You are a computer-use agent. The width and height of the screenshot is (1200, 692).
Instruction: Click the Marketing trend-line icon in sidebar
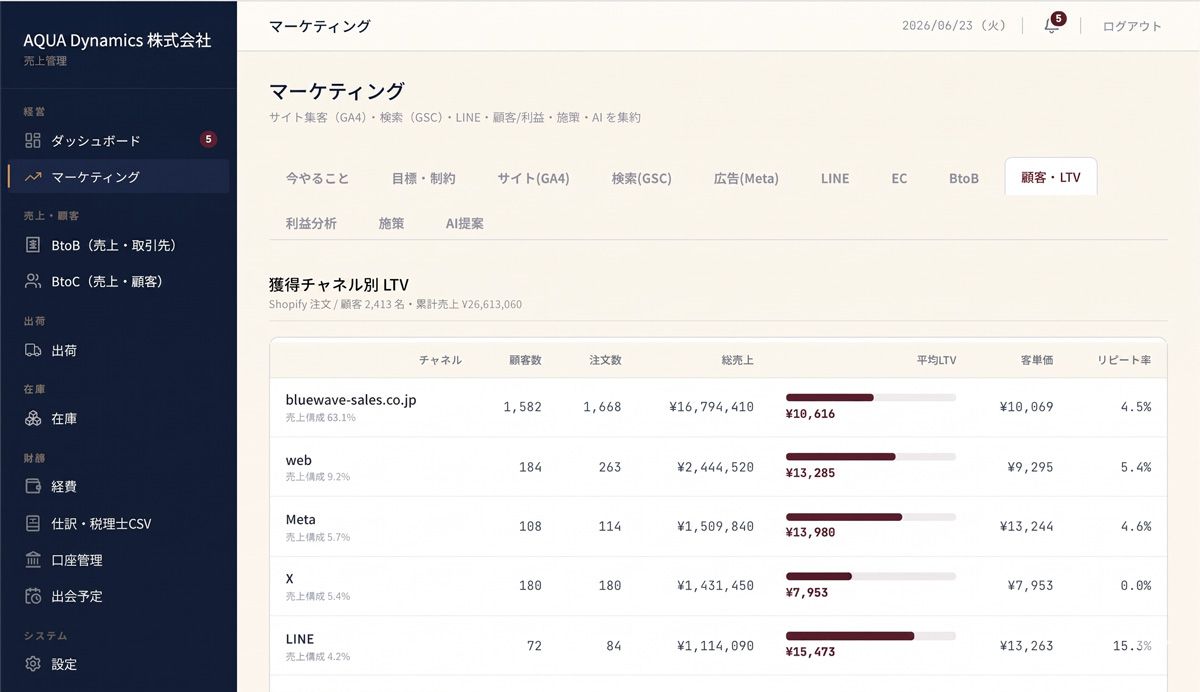pos(33,177)
